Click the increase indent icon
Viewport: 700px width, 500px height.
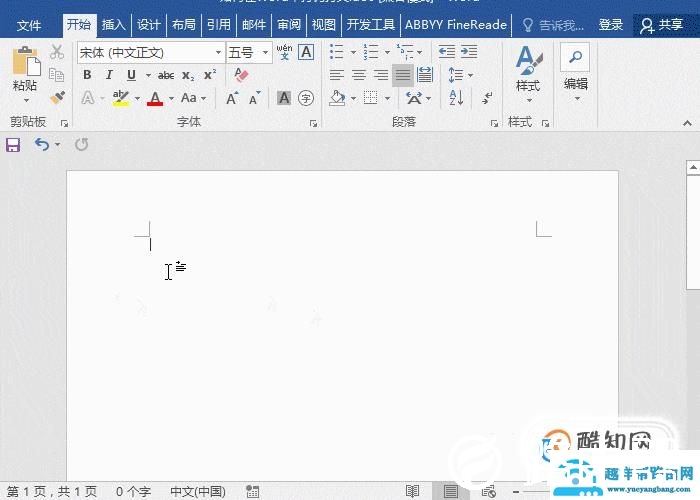469,52
